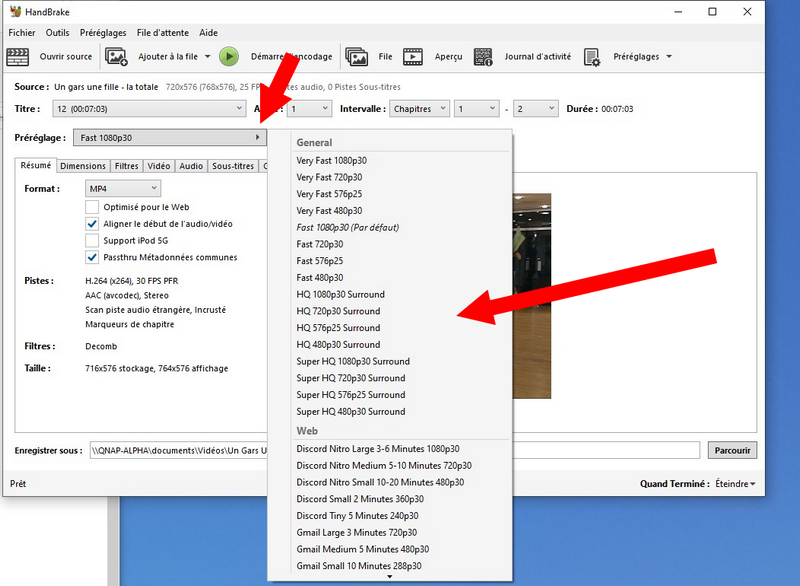Click the HandBrake app icon in title bar
The width and height of the screenshot is (800, 586).
(13, 12)
